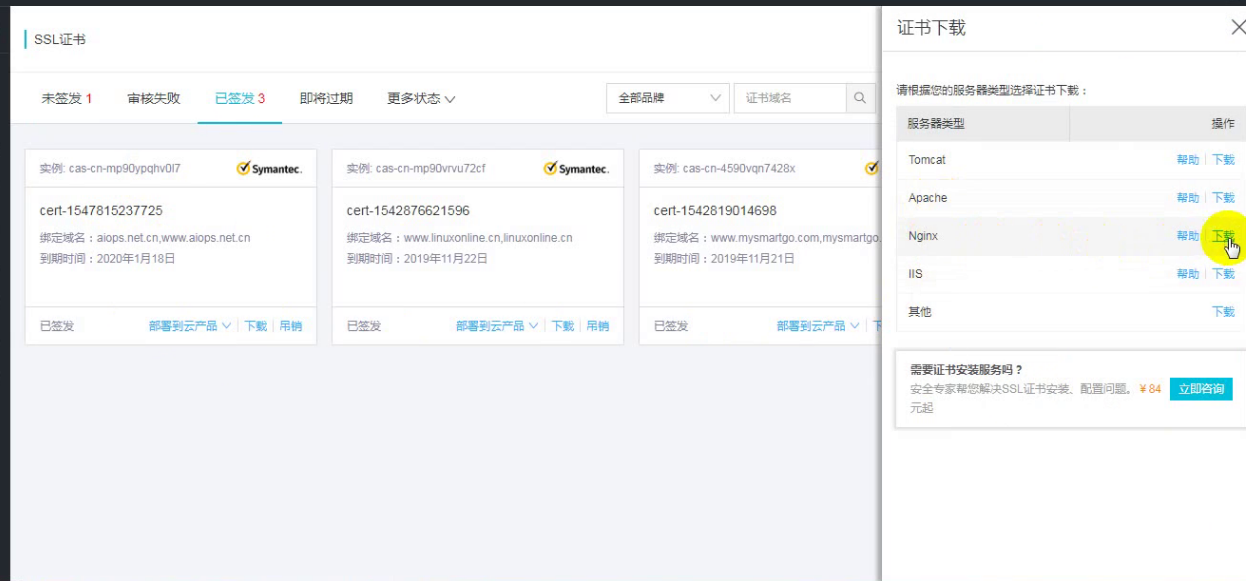Download the Apache certificate
Viewport: 1246px width, 581px height.
1223,198
